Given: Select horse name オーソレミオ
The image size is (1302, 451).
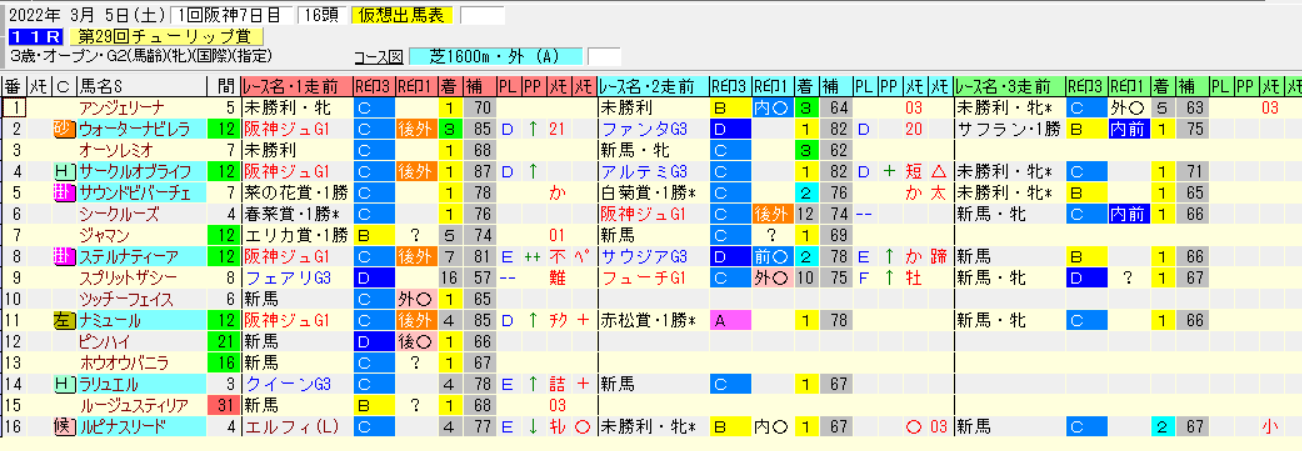Looking at the screenshot, I should pos(117,150).
